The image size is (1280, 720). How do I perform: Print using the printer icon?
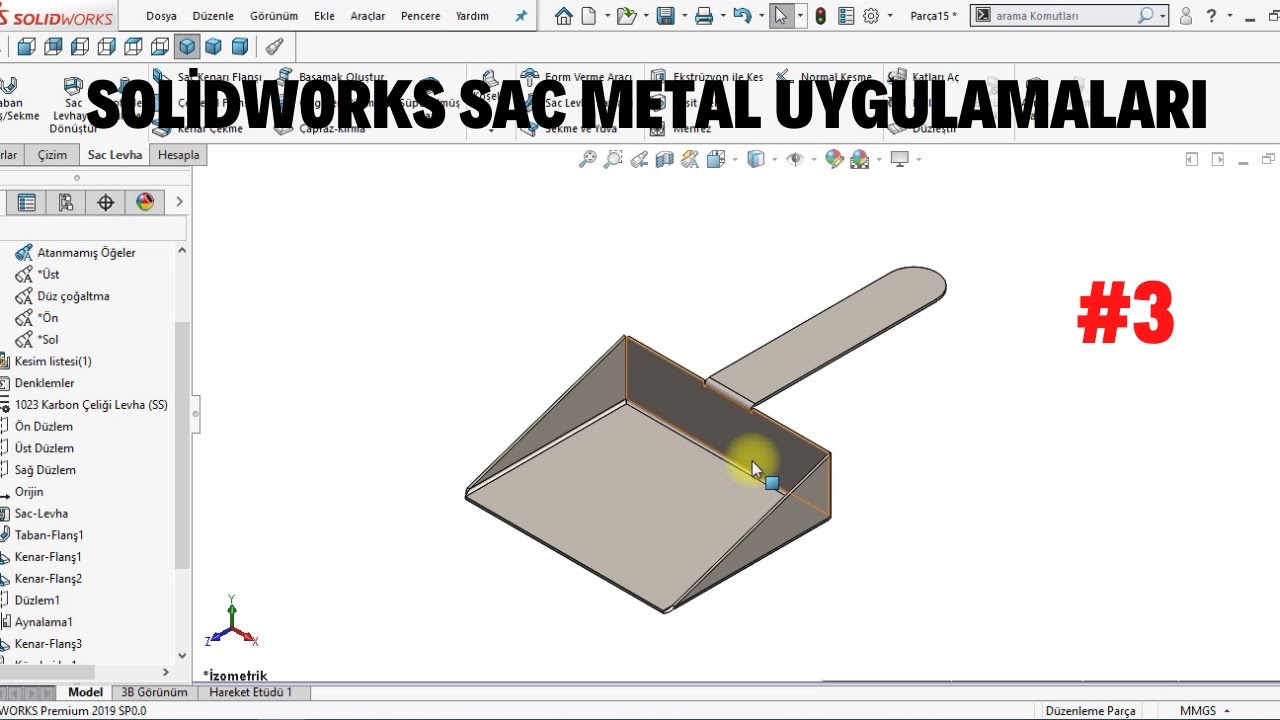point(704,16)
